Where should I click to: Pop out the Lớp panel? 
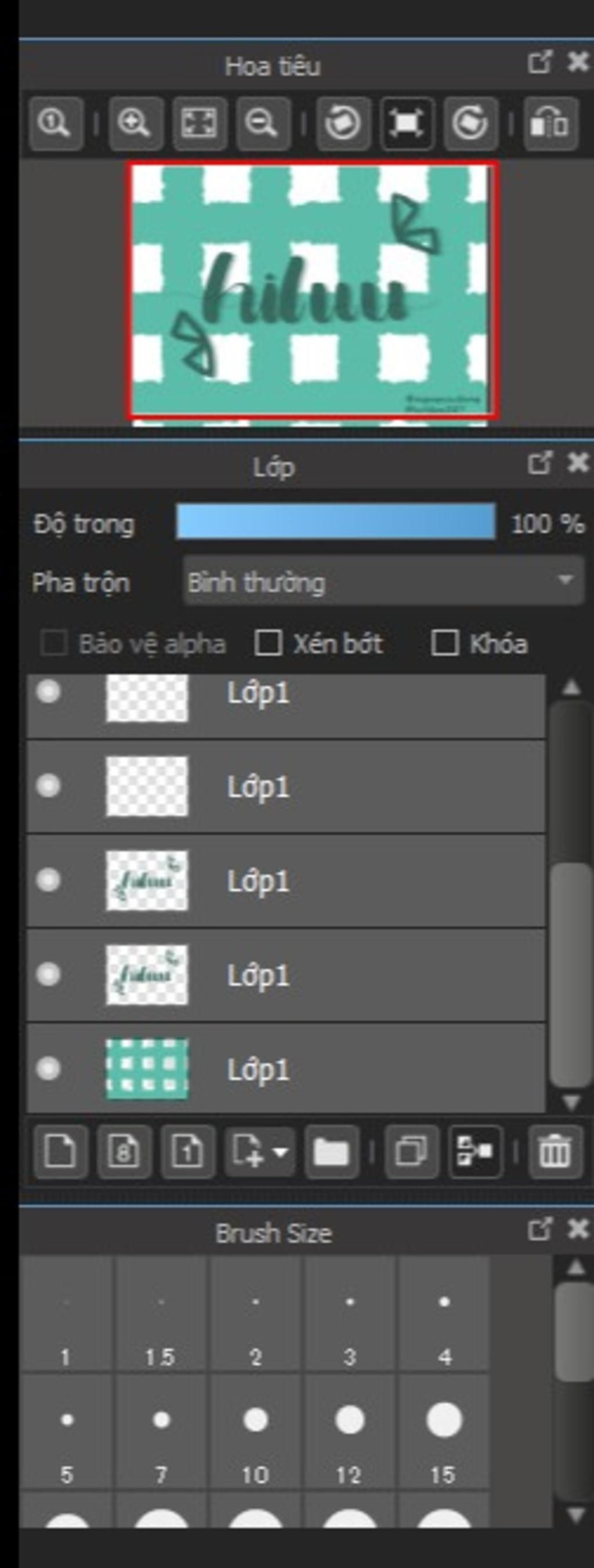pyautogui.click(x=540, y=463)
